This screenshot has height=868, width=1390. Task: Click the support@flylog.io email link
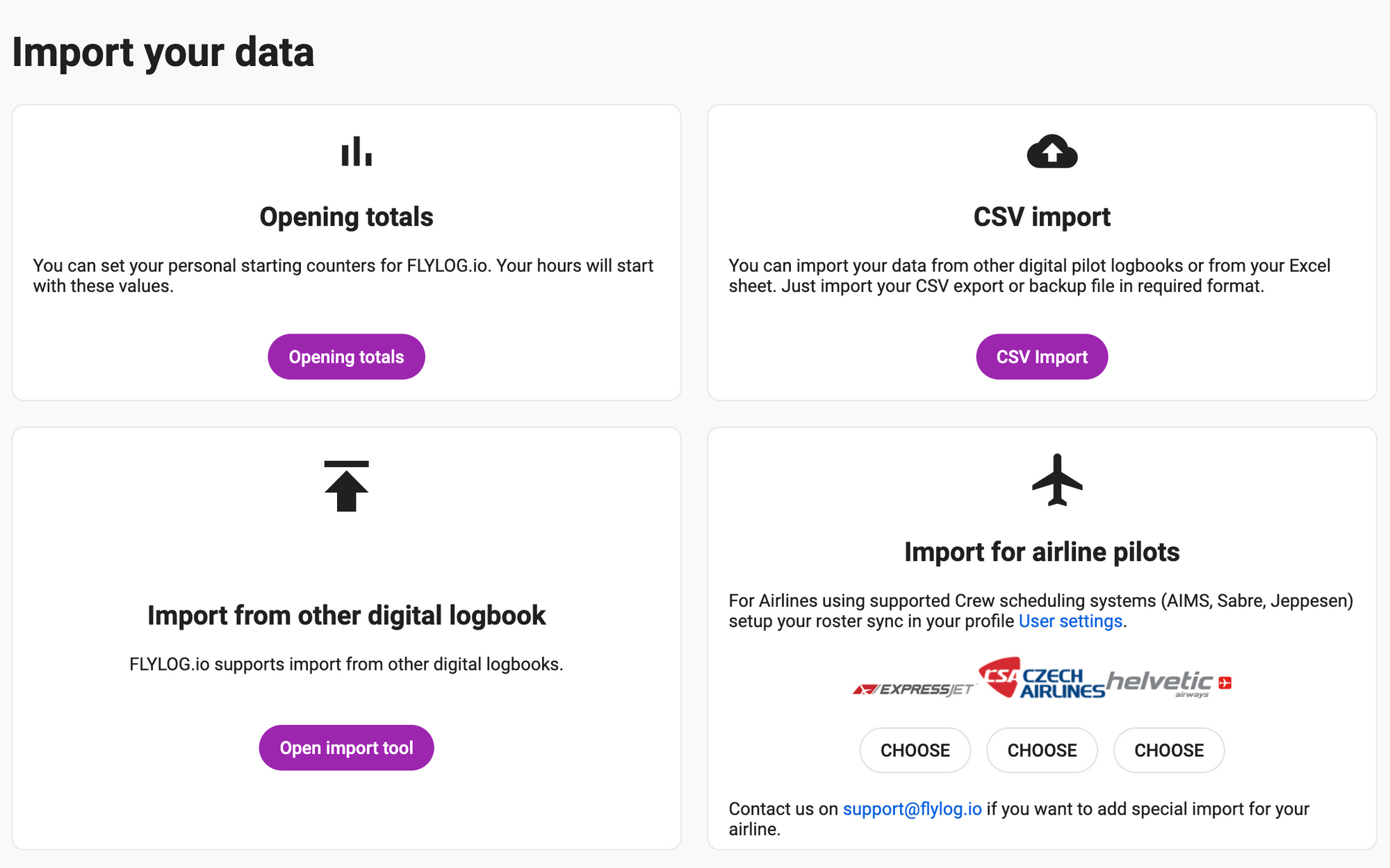pyautogui.click(x=912, y=809)
